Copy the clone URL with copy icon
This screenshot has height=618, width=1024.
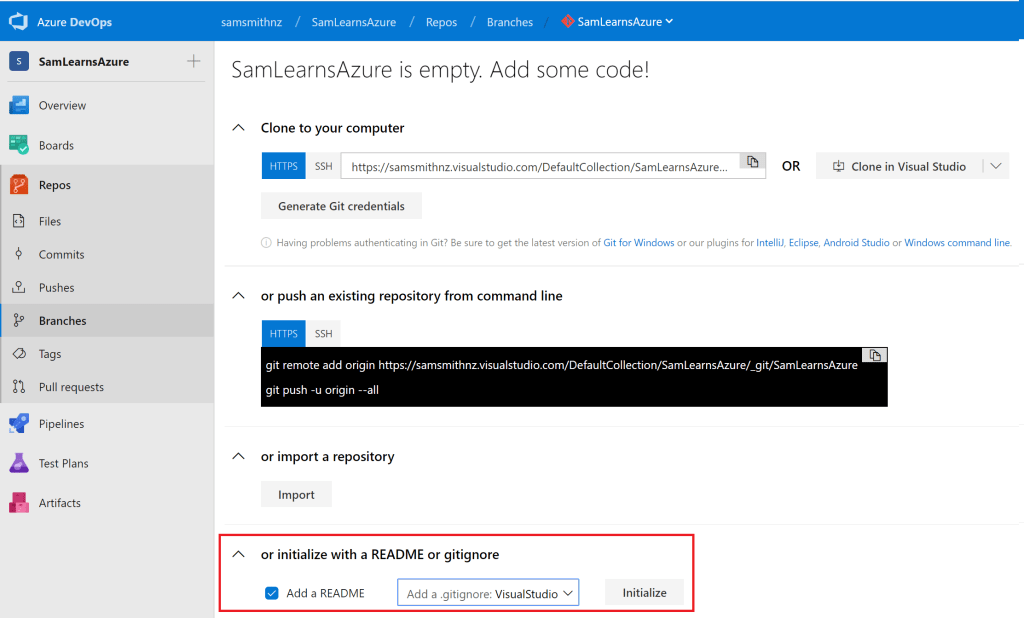[x=752, y=162]
